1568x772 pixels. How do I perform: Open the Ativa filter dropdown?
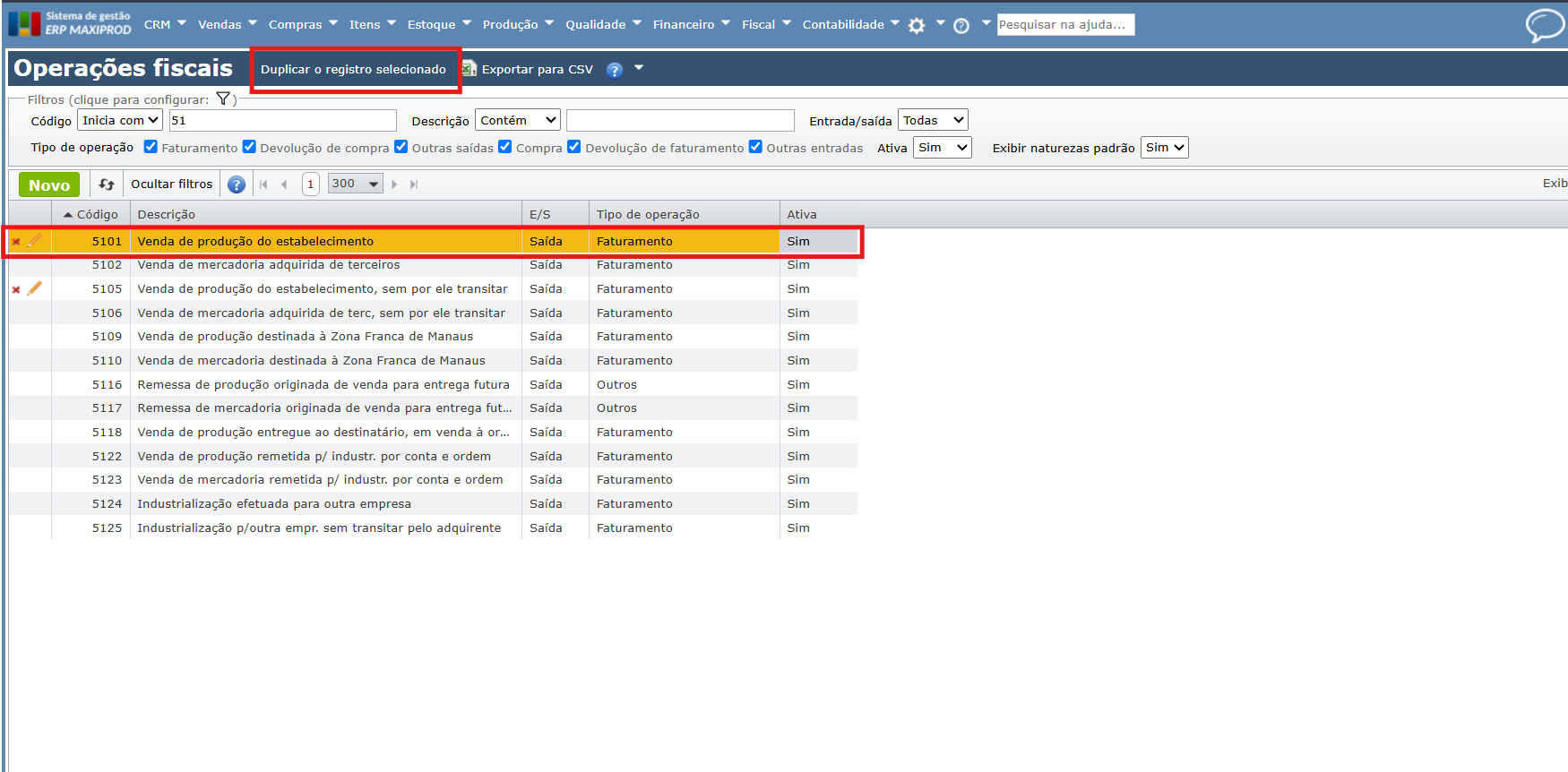(x=943, y=148)
